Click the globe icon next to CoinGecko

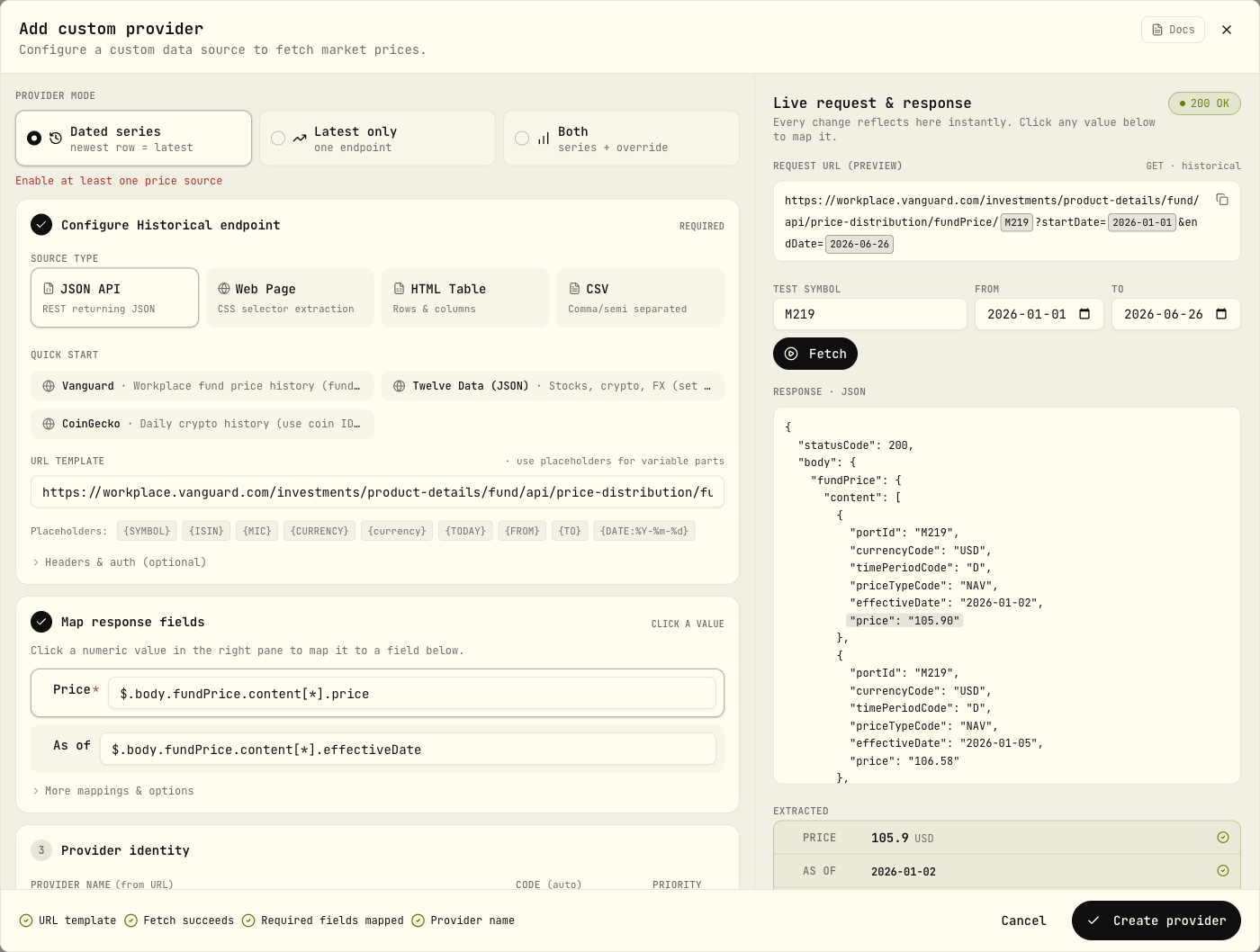49,424
